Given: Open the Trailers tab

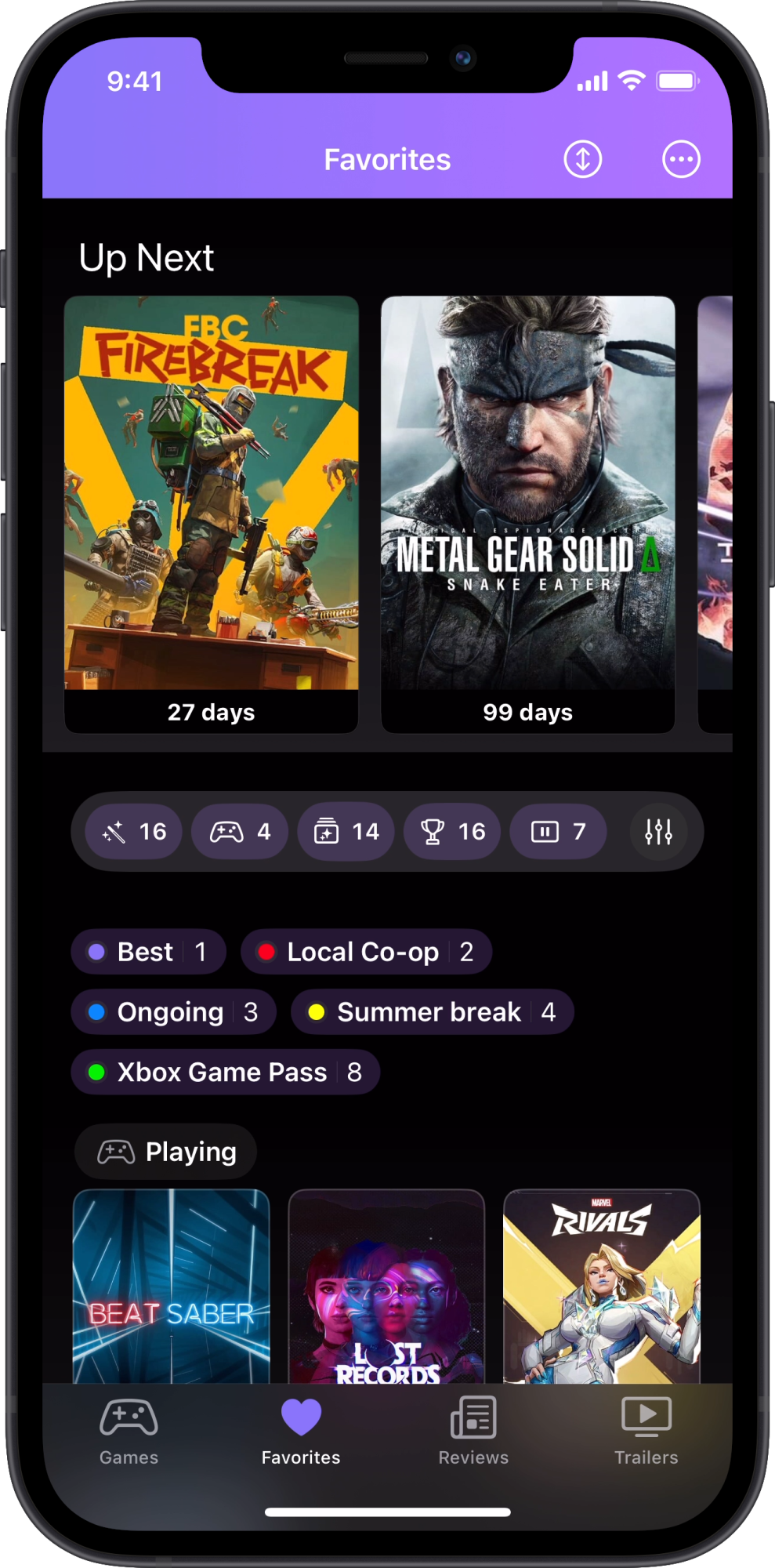Looking at the screenshot, I should 646,1432.
